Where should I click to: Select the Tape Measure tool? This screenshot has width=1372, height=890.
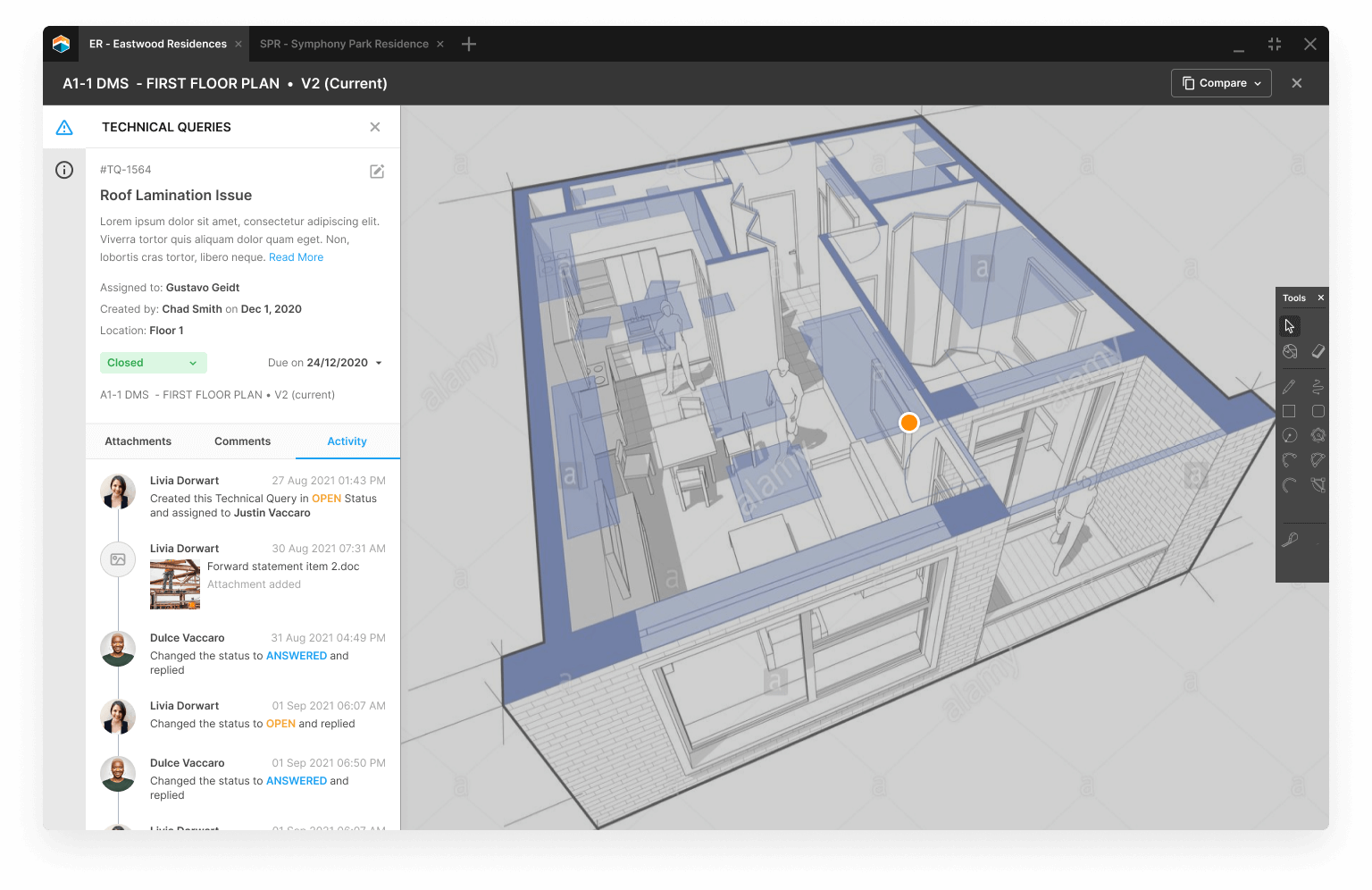(1290, 540)
